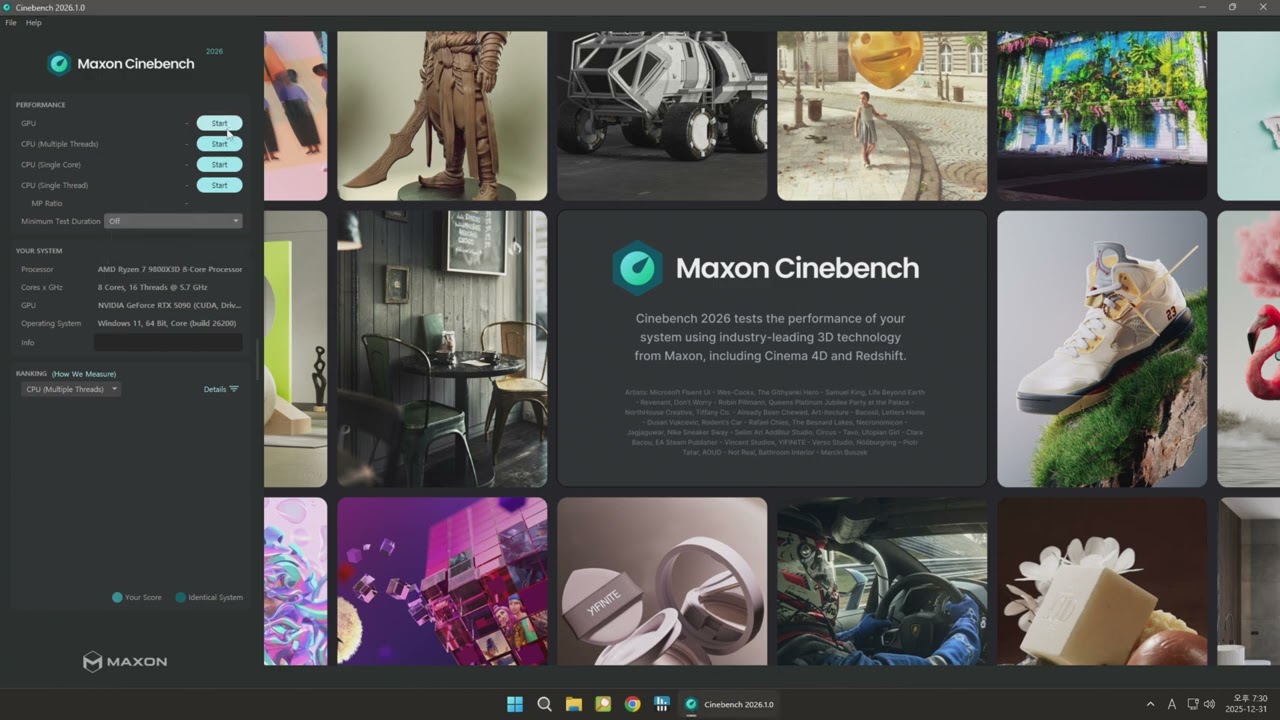Open the Windows Start menu
This screenshot has width=1280, height=720.
(x=515, y=704)
